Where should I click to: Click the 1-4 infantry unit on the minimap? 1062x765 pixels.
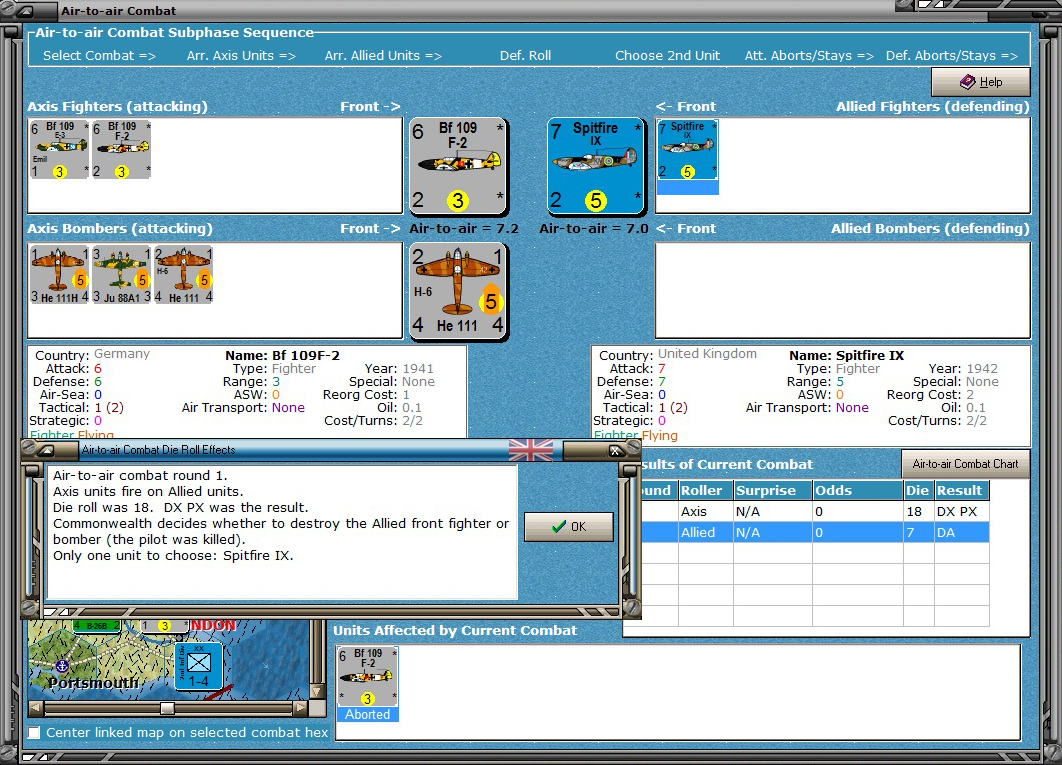[x=198, y=665]
